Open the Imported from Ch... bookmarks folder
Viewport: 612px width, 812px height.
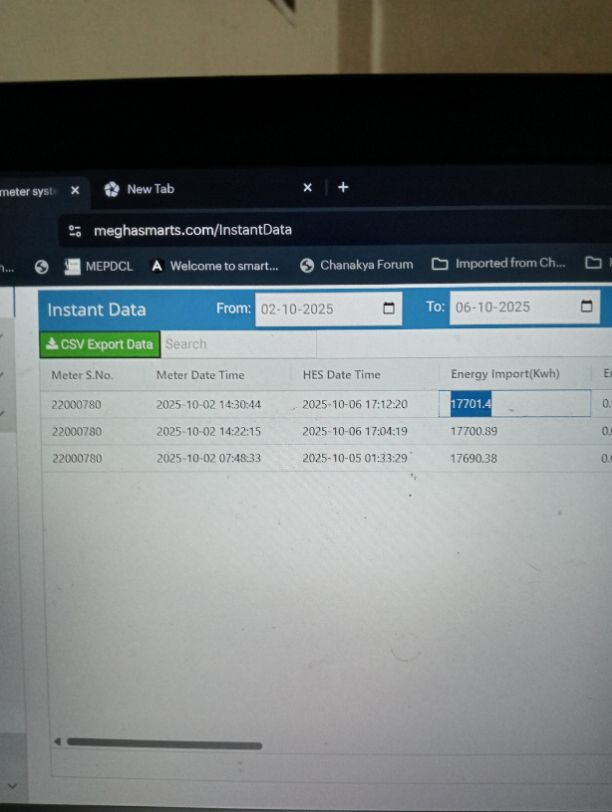pos(498,264)
